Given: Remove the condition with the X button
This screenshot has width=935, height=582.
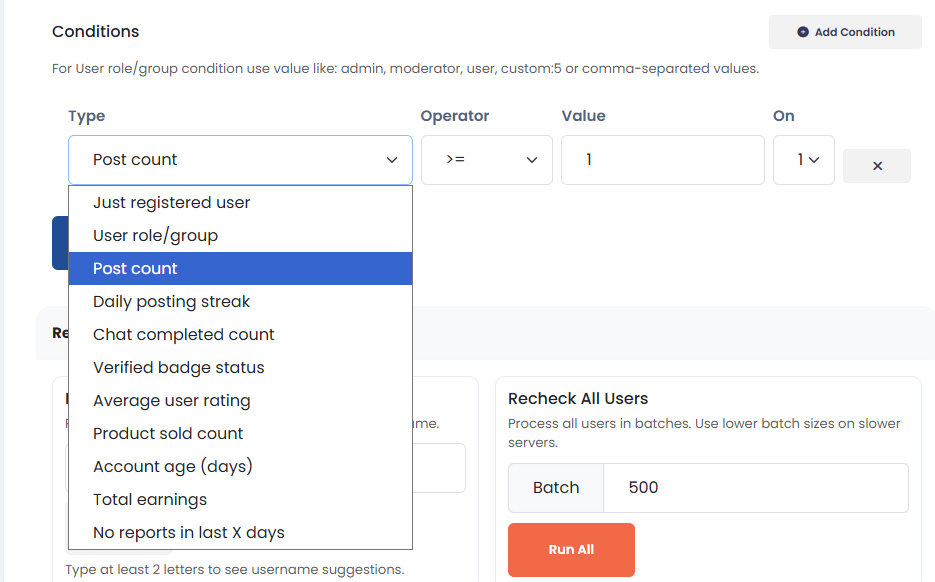Looking at the screenshot, I should [x=877, y=166].
